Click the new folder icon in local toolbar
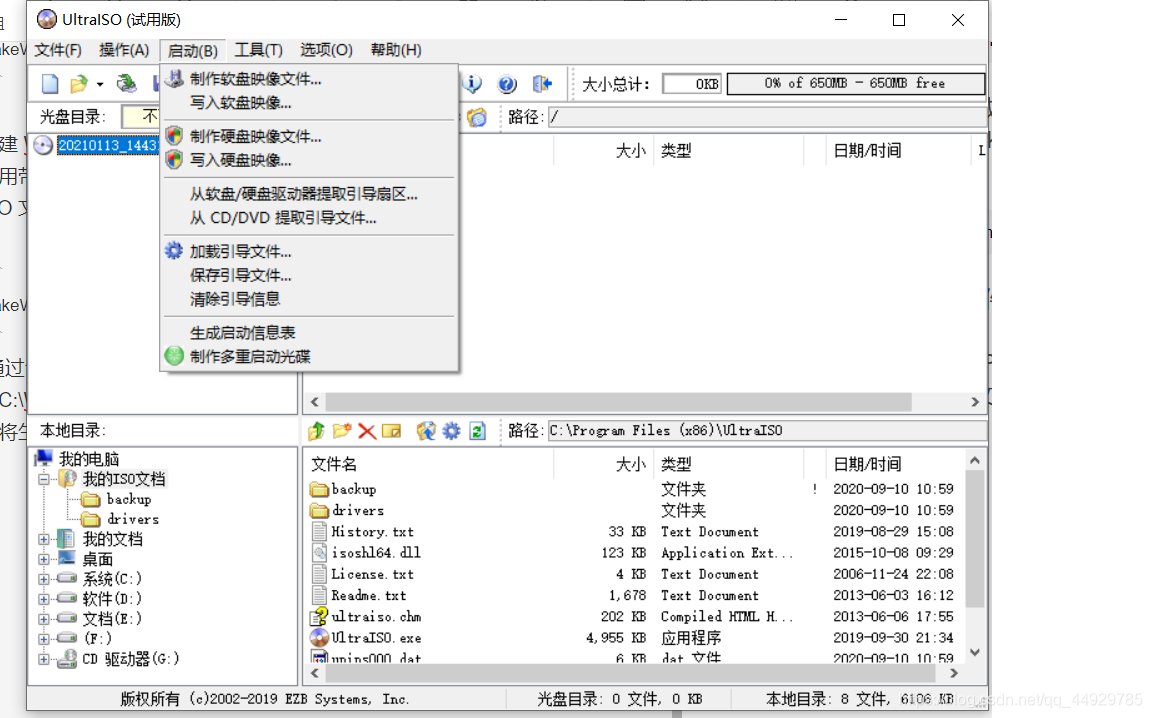 tap(342, 431)
